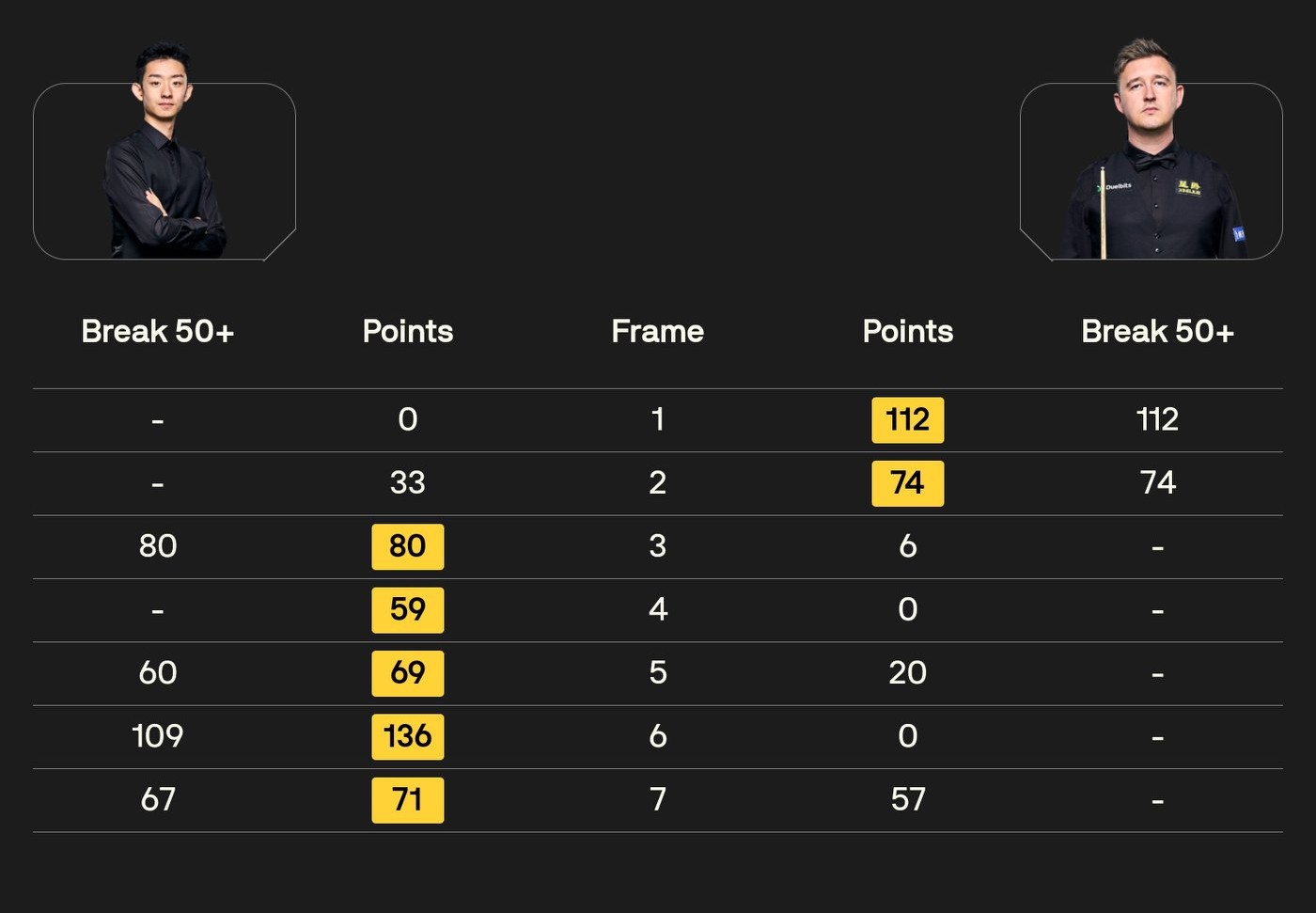Select frame number 7 in Frame column
Screen dimensions: 1316x913
click(657, 800)
